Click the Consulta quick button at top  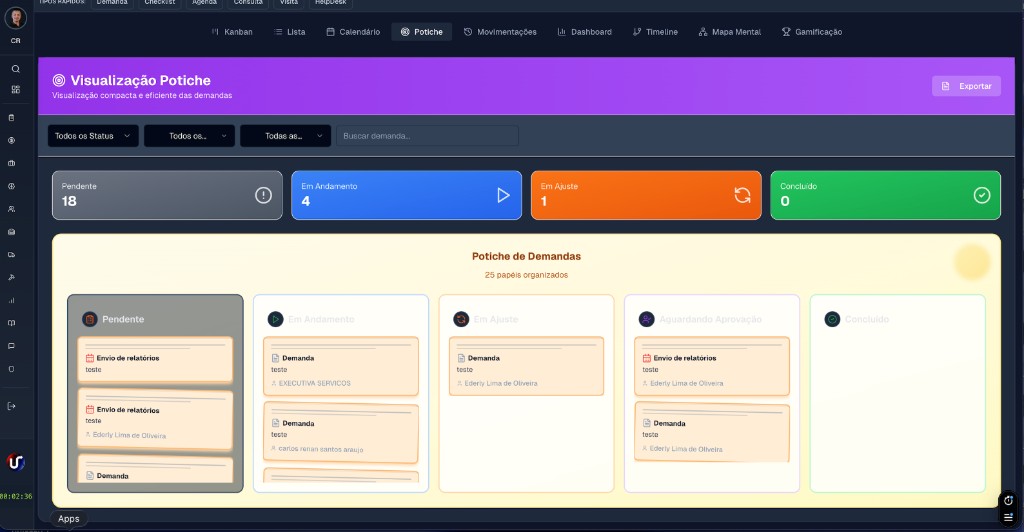tap(248, 3)
